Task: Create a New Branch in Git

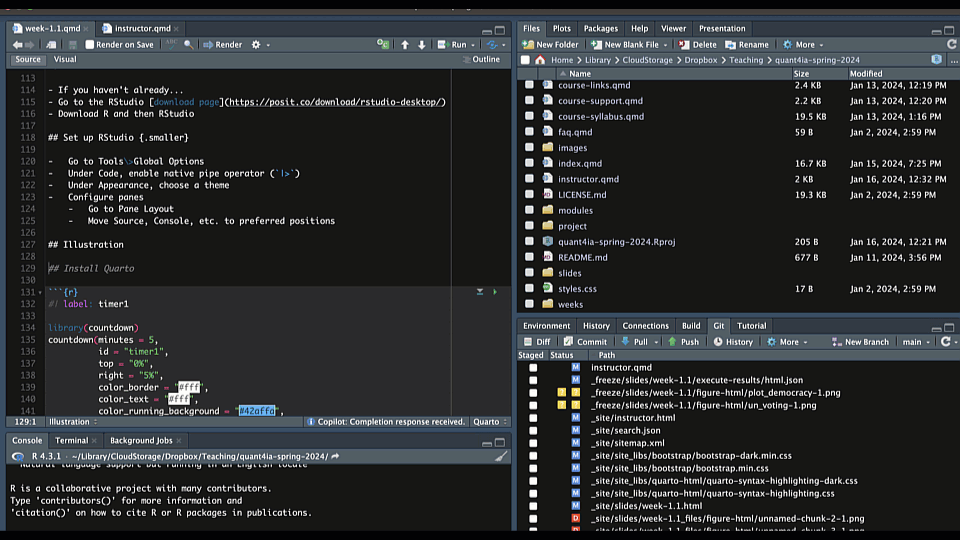Action: click(860, 342)
